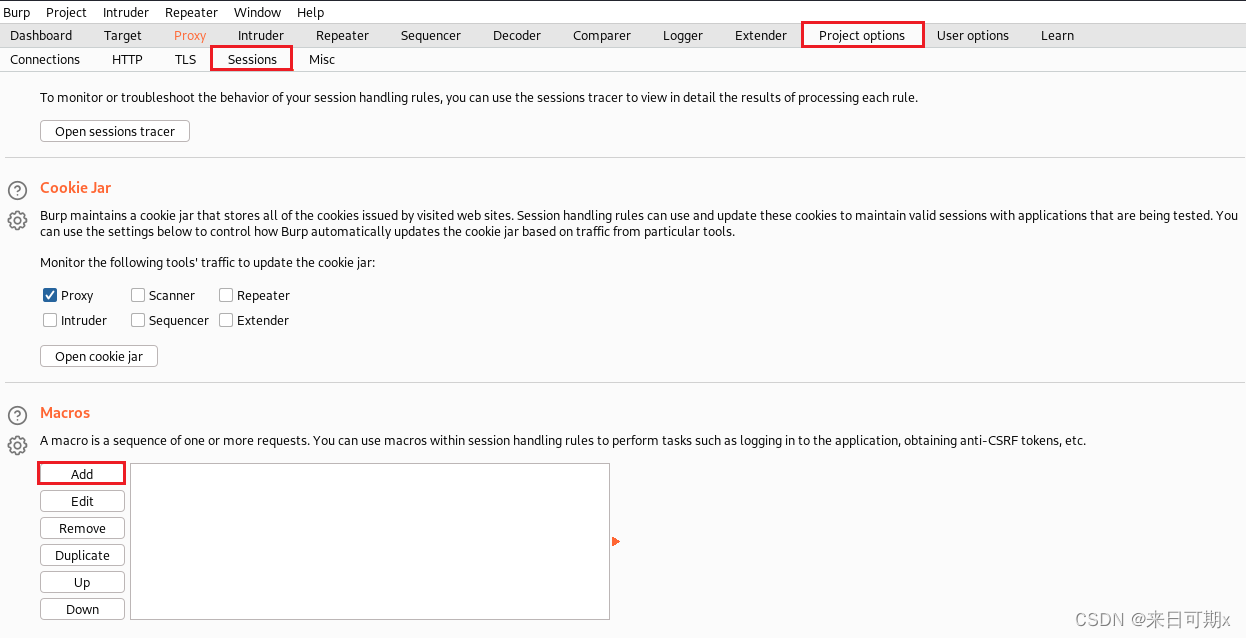Switch to the Logger tab

coord(683,35)
